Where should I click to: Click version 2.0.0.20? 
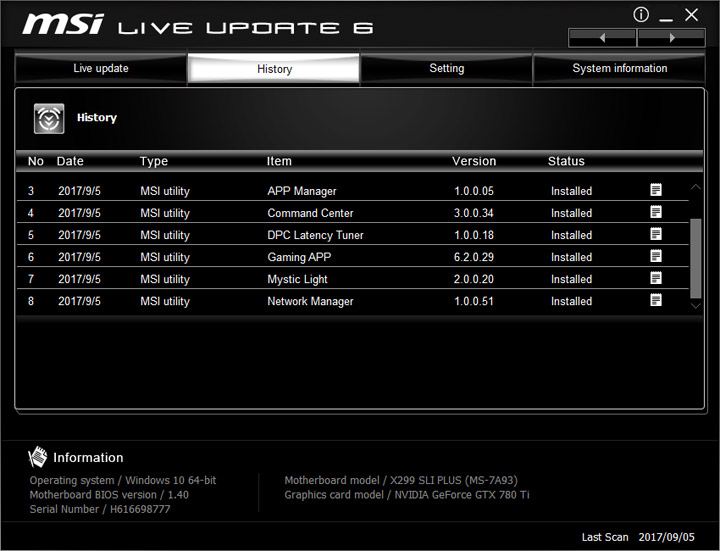474,279
